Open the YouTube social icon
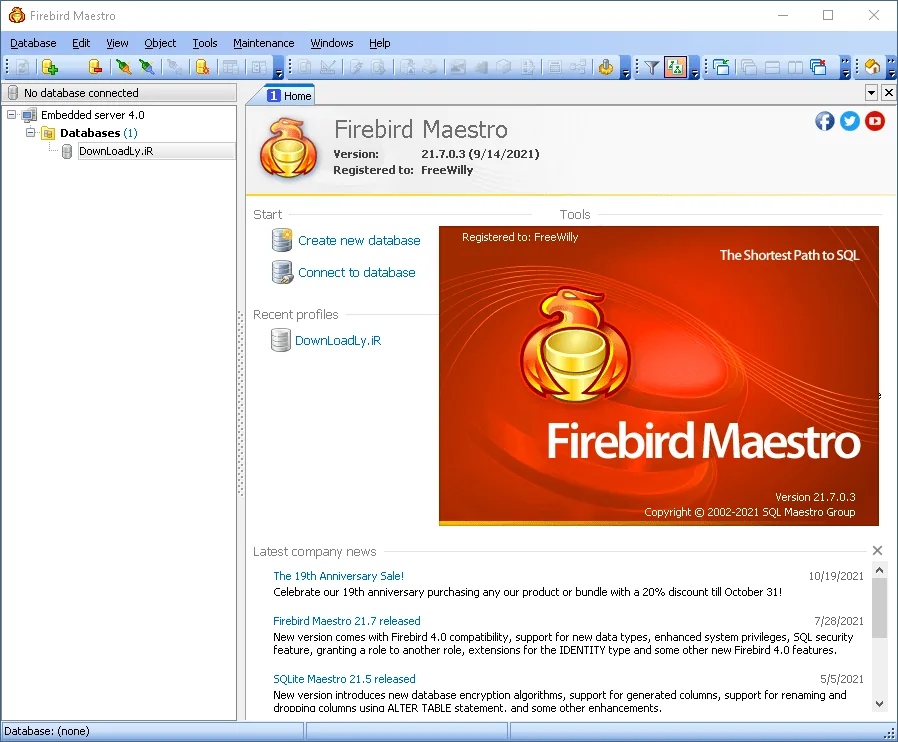This screenshot has height=742, width=898. point(875,121)
